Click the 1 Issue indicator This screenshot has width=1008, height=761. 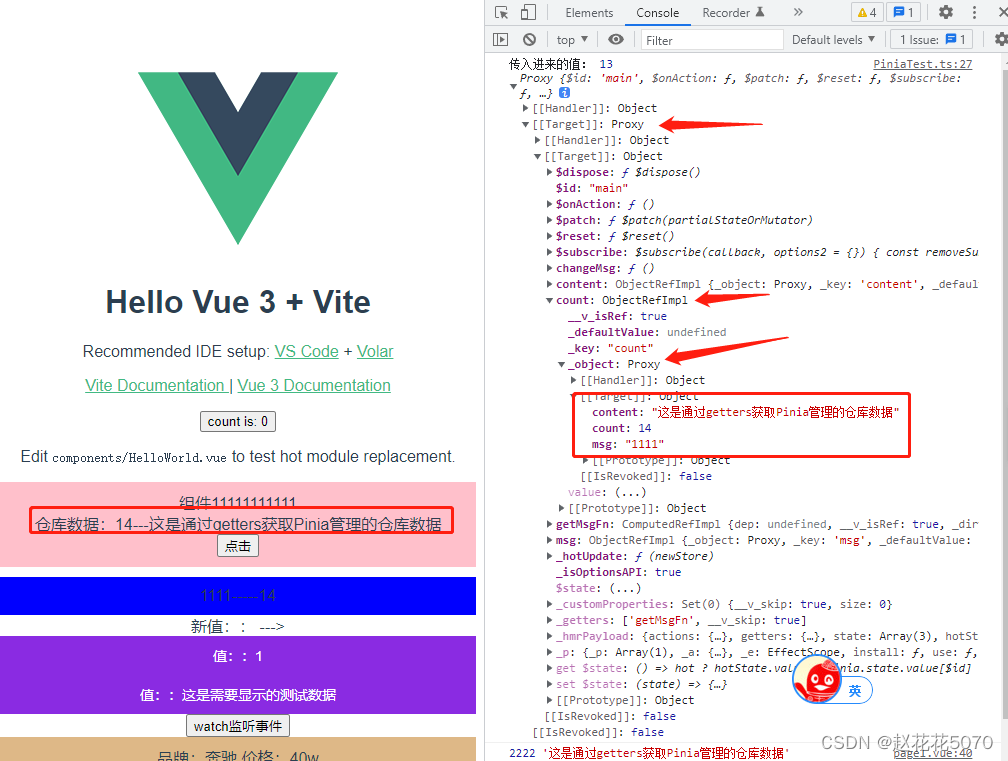[932, 40]
